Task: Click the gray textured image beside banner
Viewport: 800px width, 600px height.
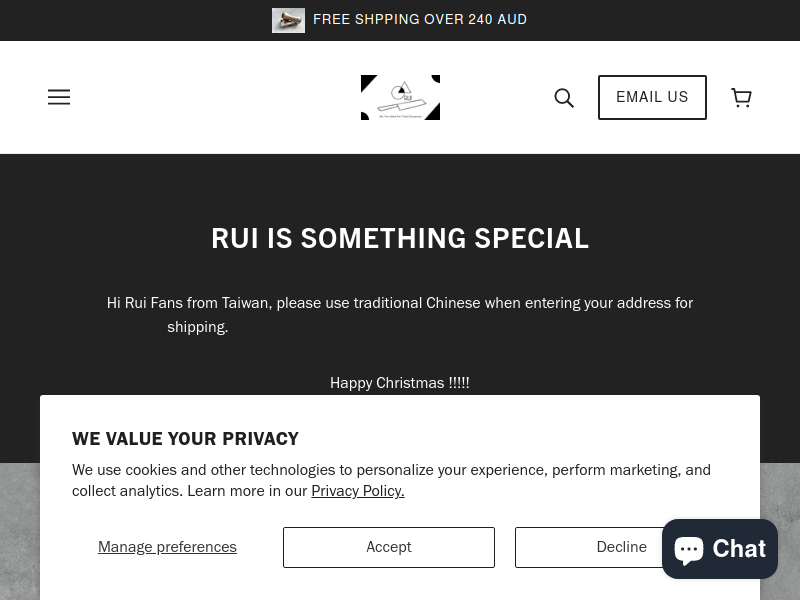Action: pos(19,531)
